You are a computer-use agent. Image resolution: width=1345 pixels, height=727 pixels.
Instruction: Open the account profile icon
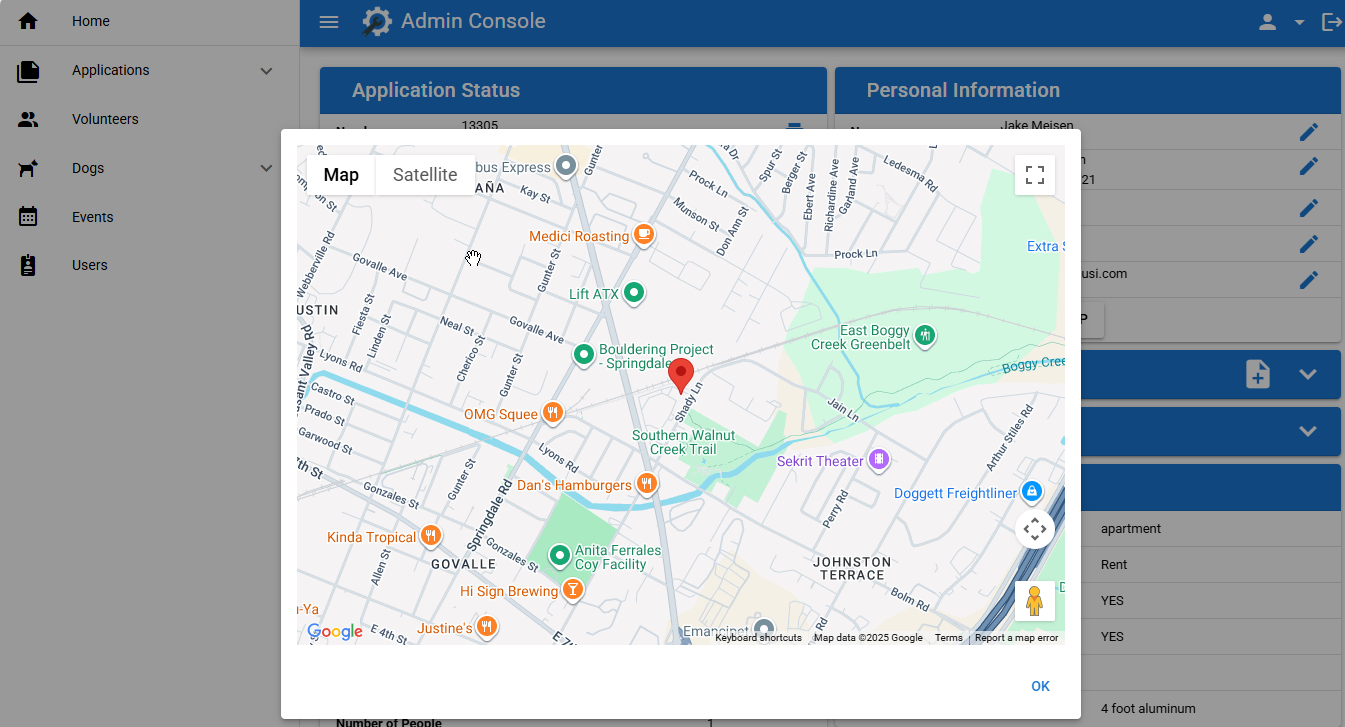(1267, 21)
